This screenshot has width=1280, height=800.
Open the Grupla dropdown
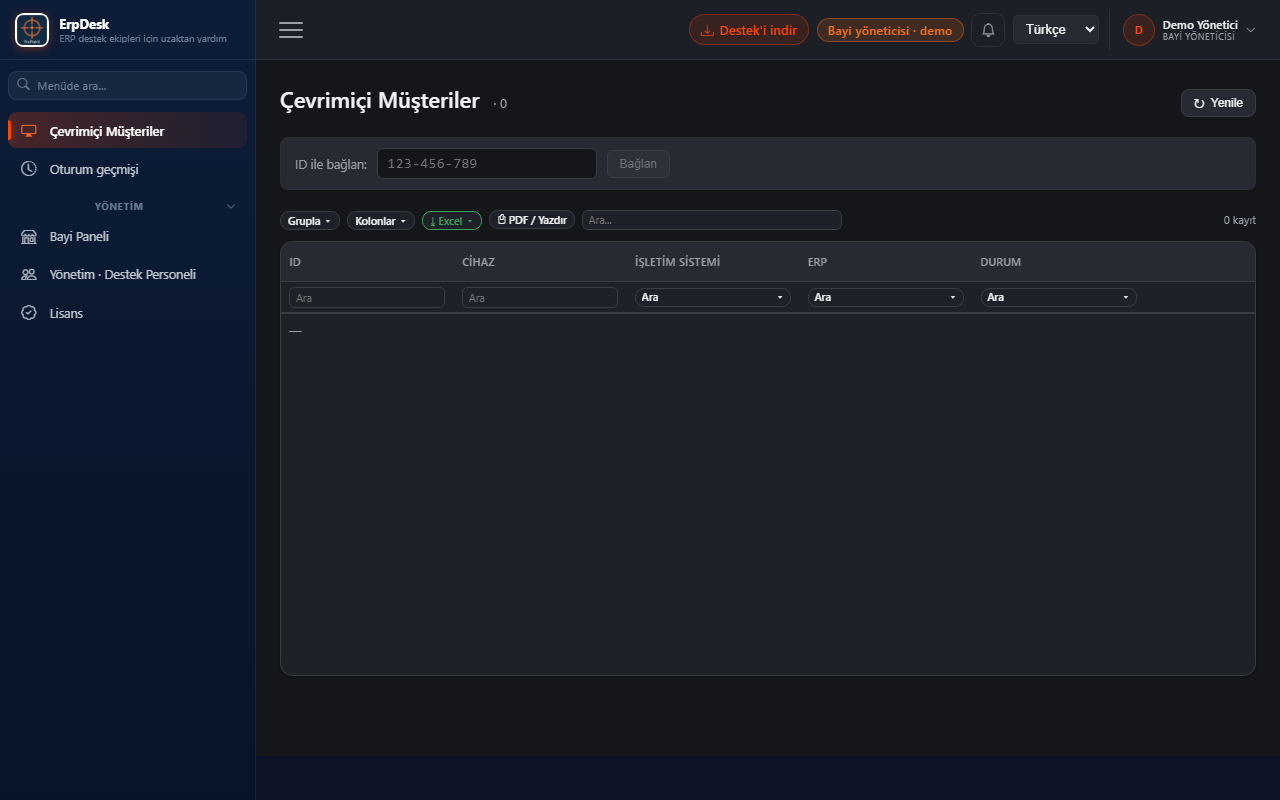click(310, 220)
